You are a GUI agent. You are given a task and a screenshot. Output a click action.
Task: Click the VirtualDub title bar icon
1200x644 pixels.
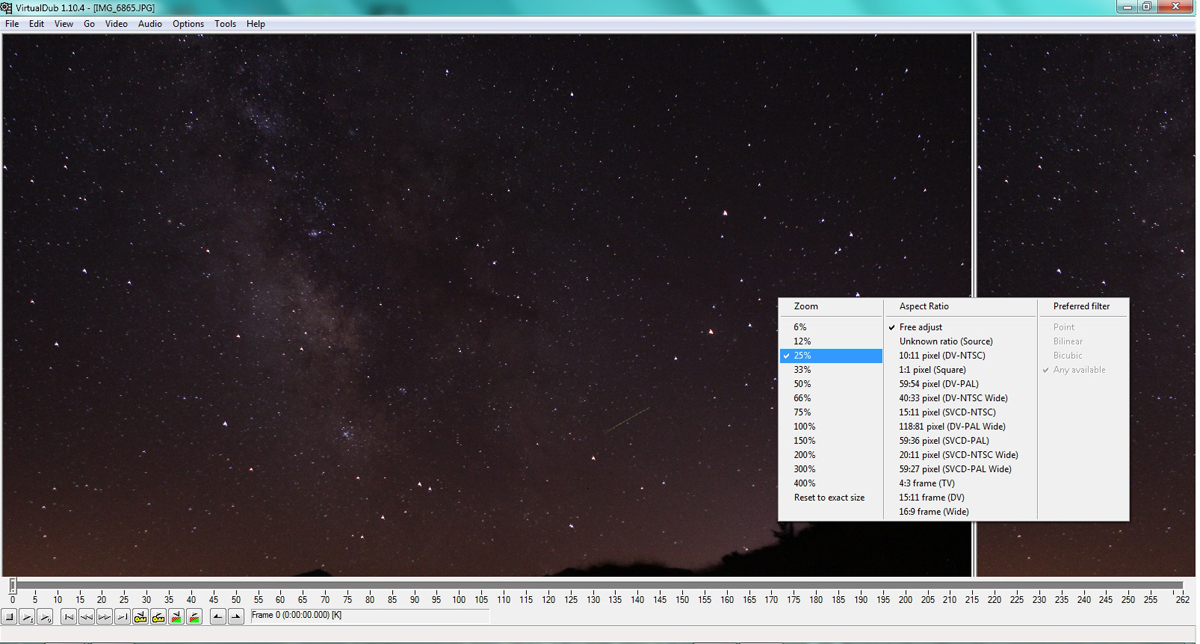(x=7, y=8)
